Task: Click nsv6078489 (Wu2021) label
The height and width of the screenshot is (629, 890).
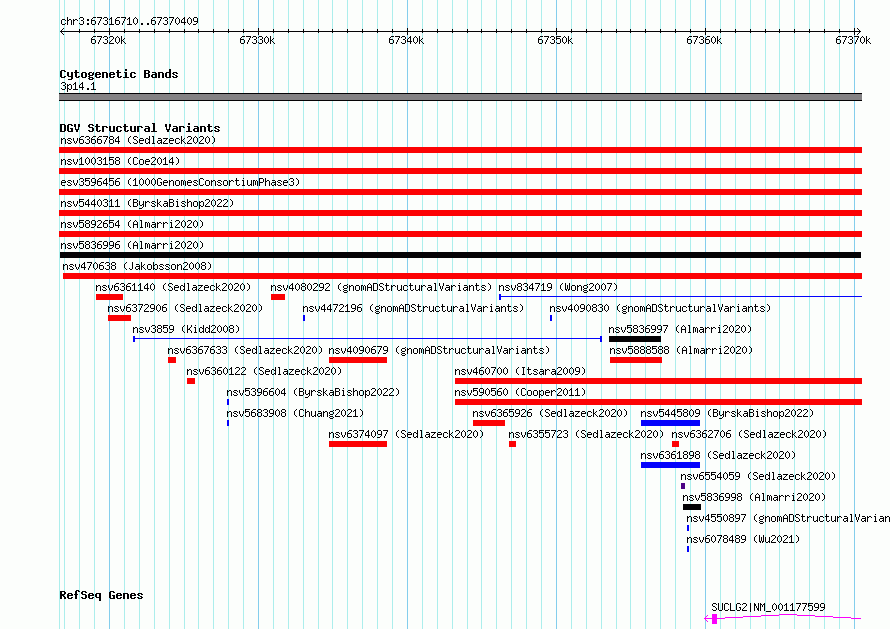Action: pyautogui.click(x=743, y=539)
